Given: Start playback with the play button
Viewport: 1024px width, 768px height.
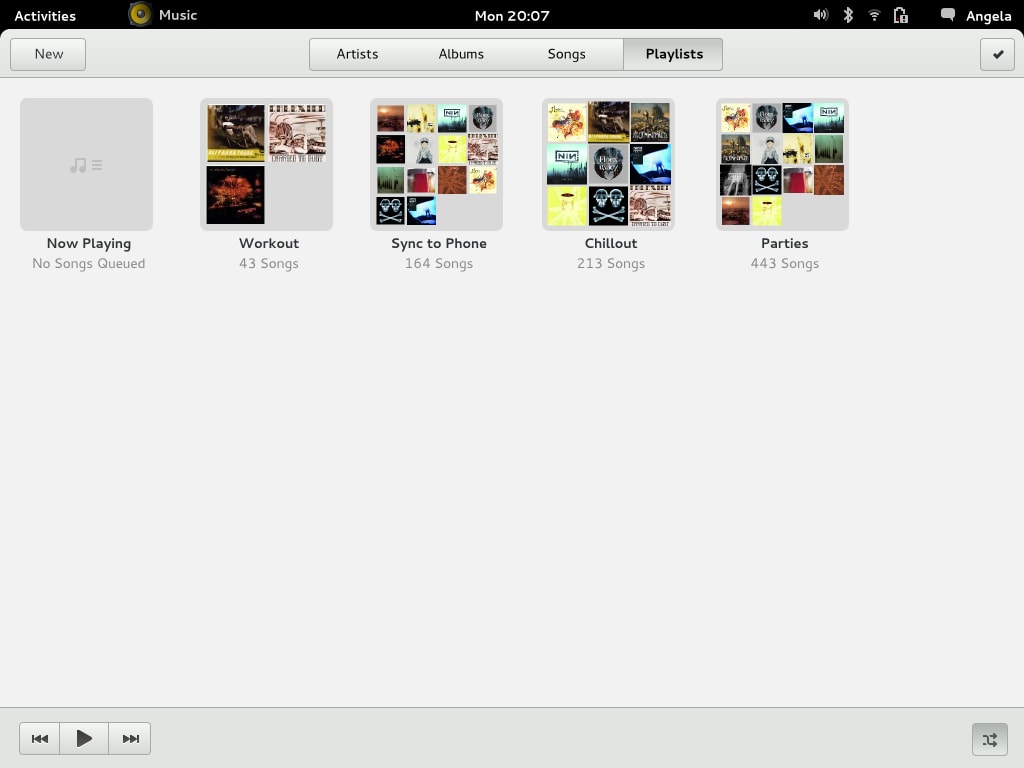Looking at the screenshot, I should (x=84, y=739).
